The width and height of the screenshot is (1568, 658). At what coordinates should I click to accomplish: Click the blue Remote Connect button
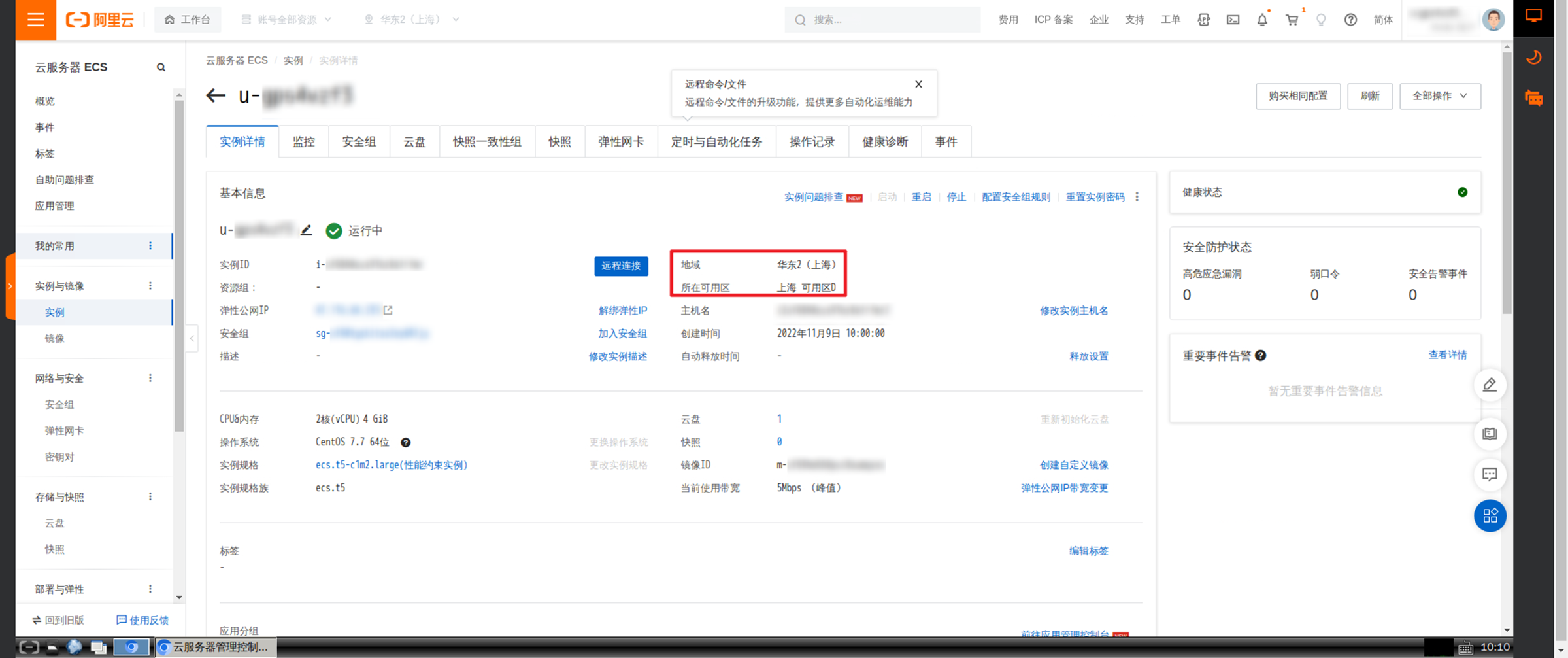(x=621, y=266)
